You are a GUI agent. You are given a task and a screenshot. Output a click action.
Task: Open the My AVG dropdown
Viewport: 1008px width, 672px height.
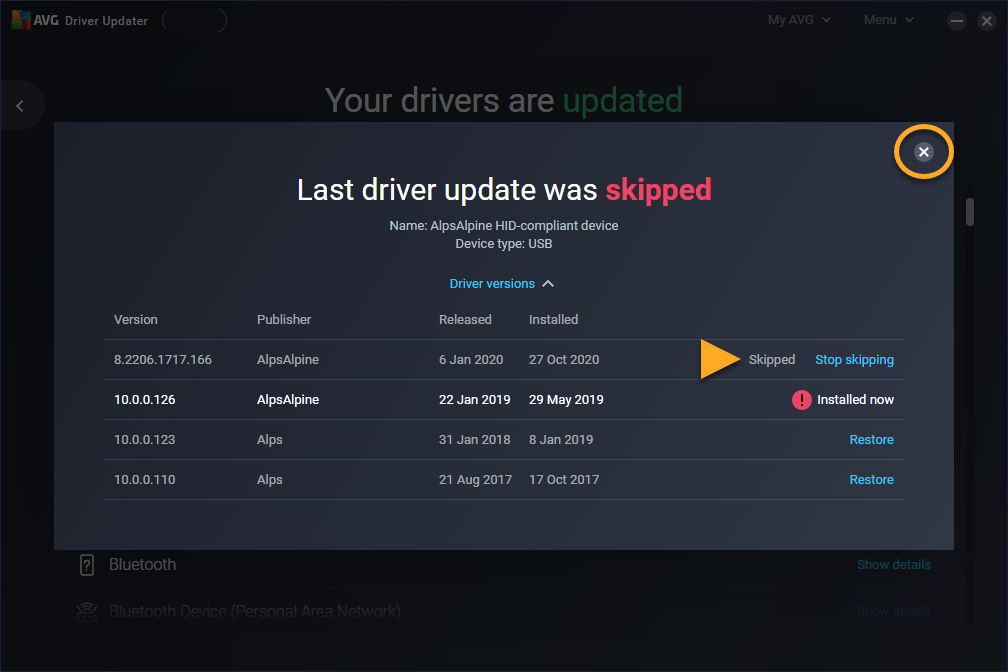click(798, 20)
